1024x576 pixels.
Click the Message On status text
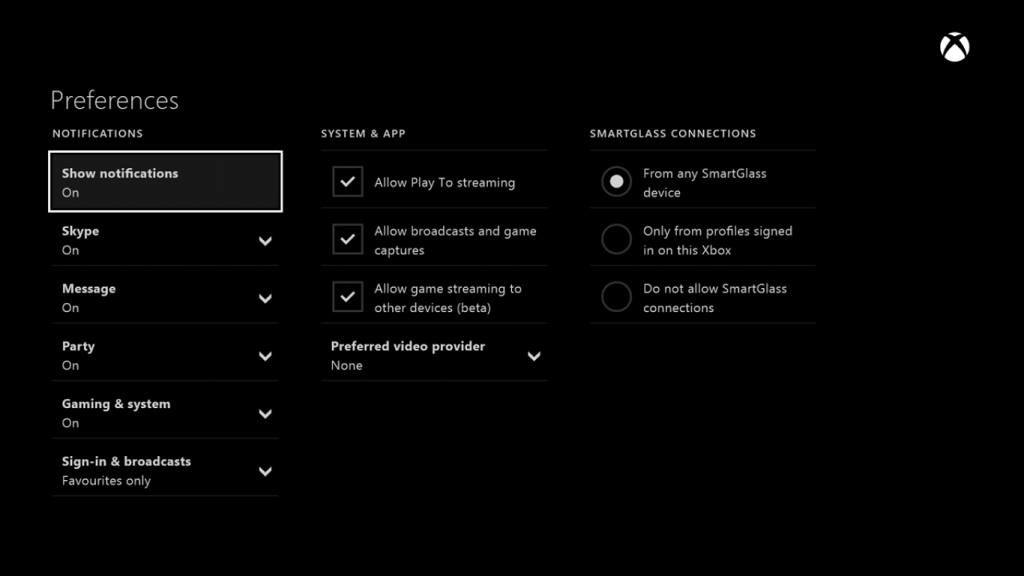tap(71, 308)
